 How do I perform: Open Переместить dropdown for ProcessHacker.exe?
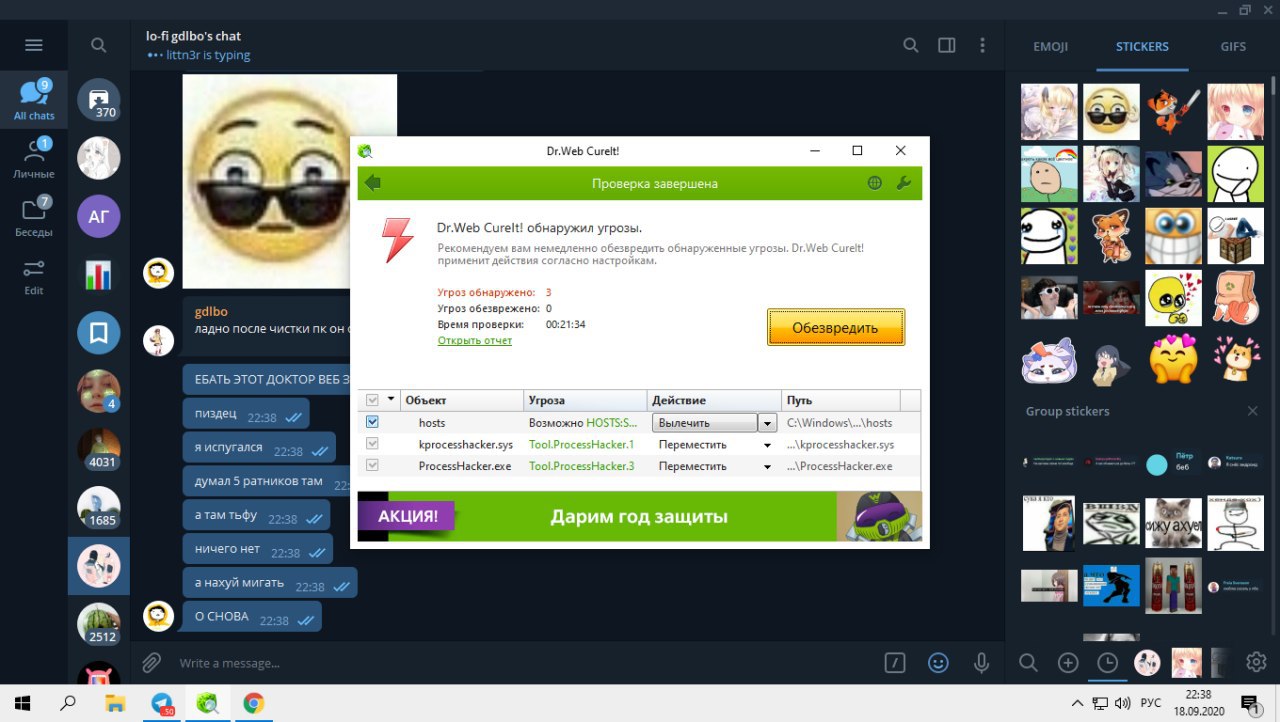(x=767, y=467)
